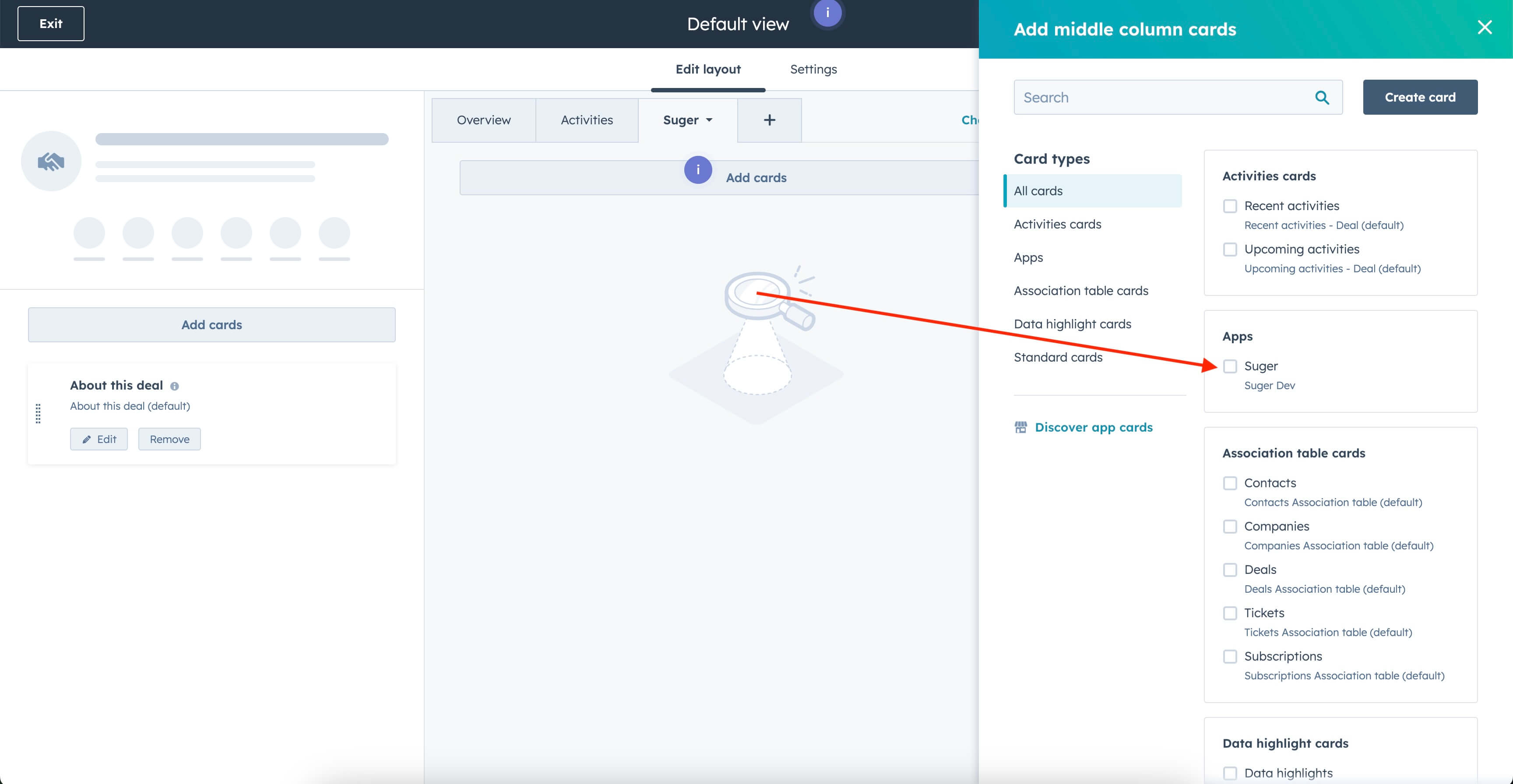This screenshot has height=784, width=1513.
Task: Enable the Recent activities checkbox
Action: pos(1230,206)
